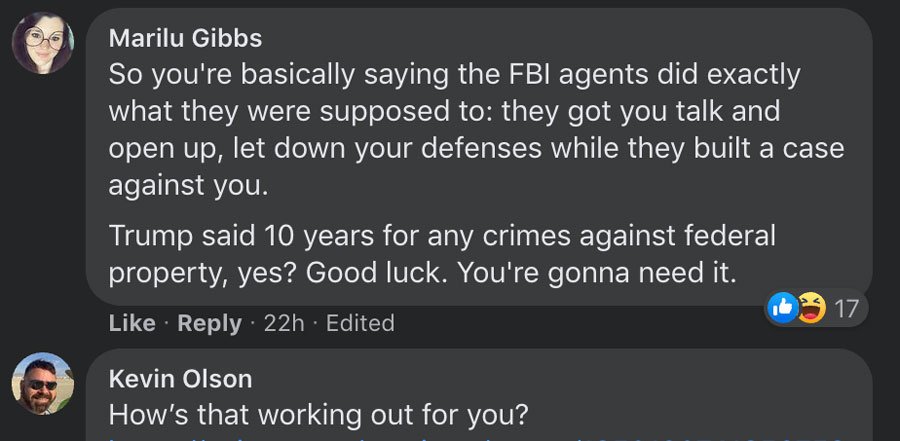The image size is (900, 441).
Task: Show edit history via Edited label
Action: point(360,323)
